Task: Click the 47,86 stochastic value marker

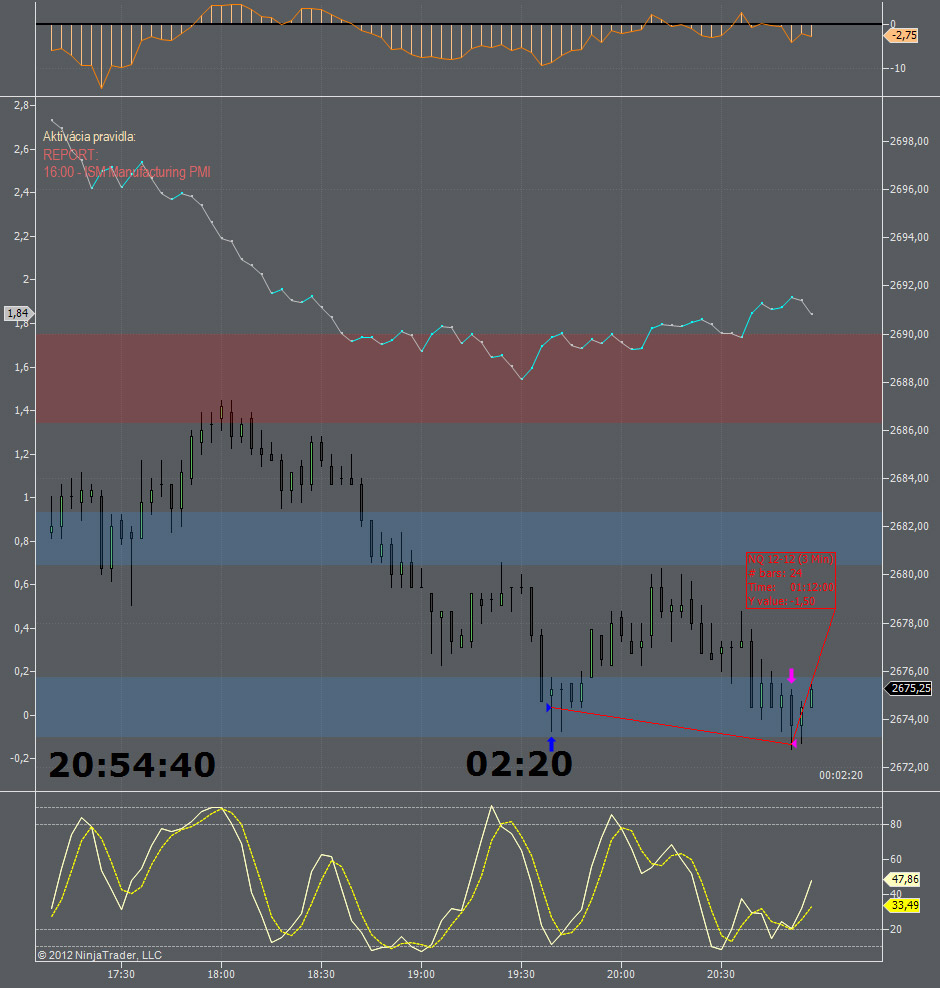Action: [x=903, y=878]
